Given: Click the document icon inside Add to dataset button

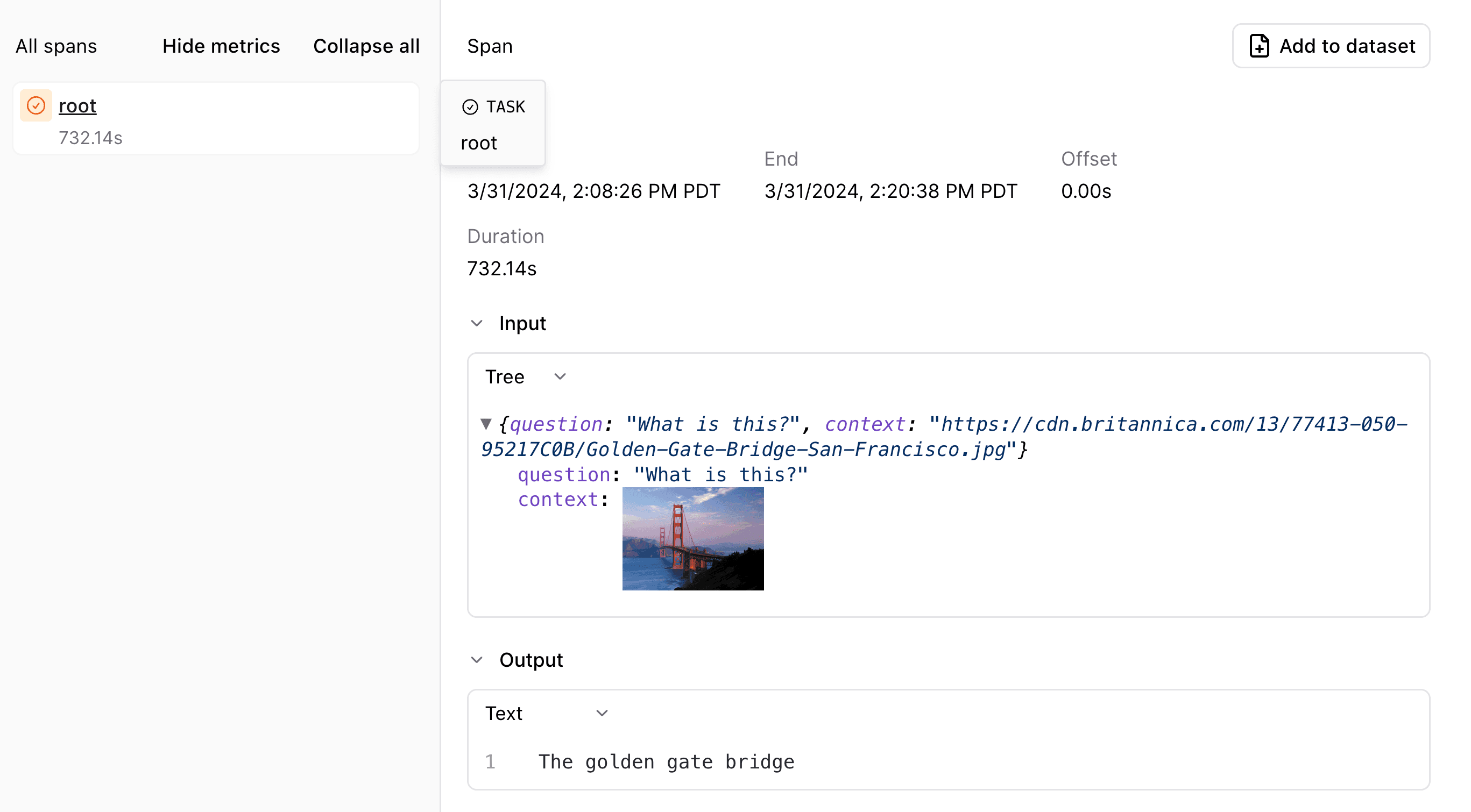Looking at the screenshot, I should click(x=1259, y=46).
